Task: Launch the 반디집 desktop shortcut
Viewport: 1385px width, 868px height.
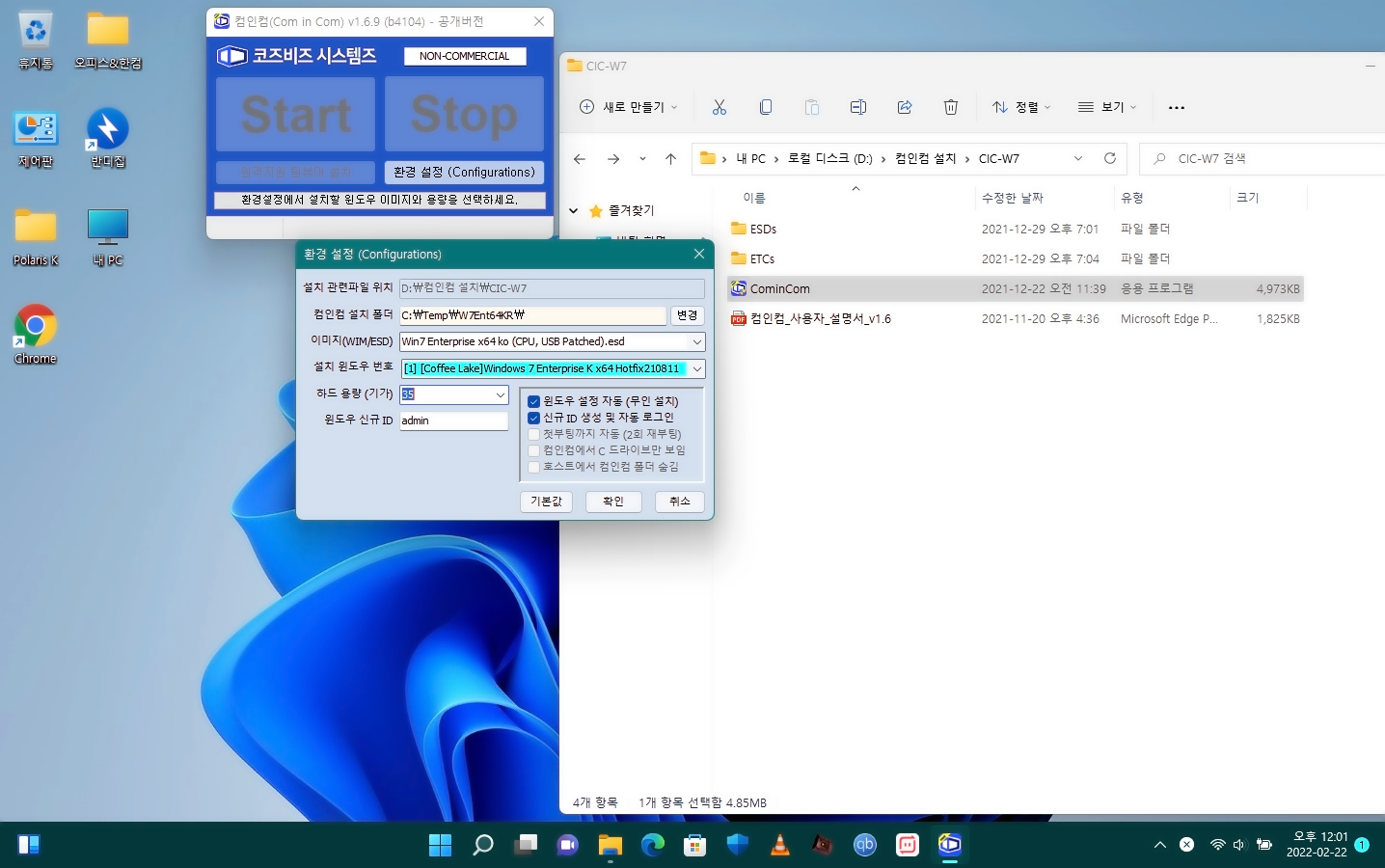Action: click(x=108, y=139)
